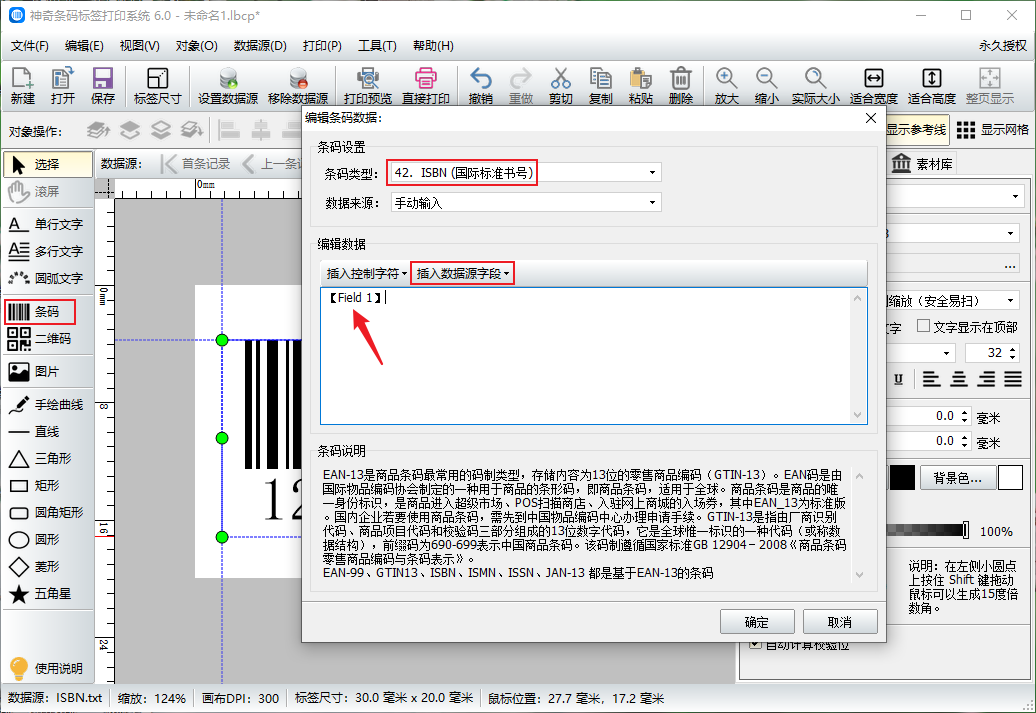This screenshot has height=713, width=1036.
Task: Activate the 选择 select tool
Action: point(48,165)
